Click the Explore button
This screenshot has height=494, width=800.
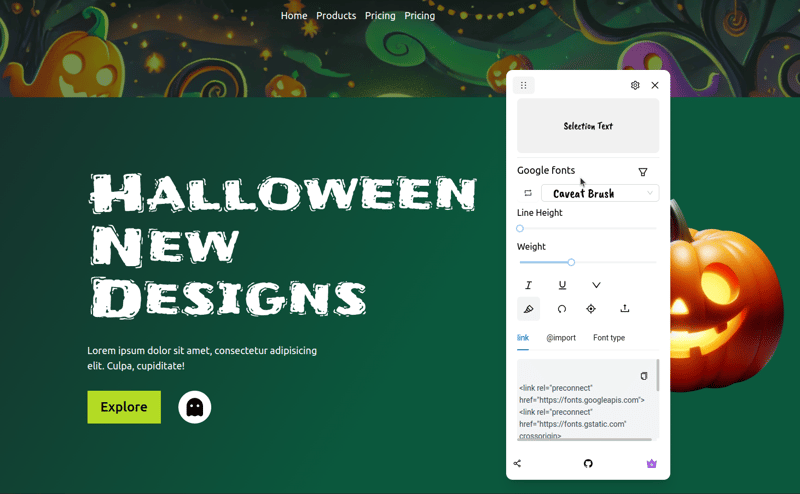click(x=124, y=407)
